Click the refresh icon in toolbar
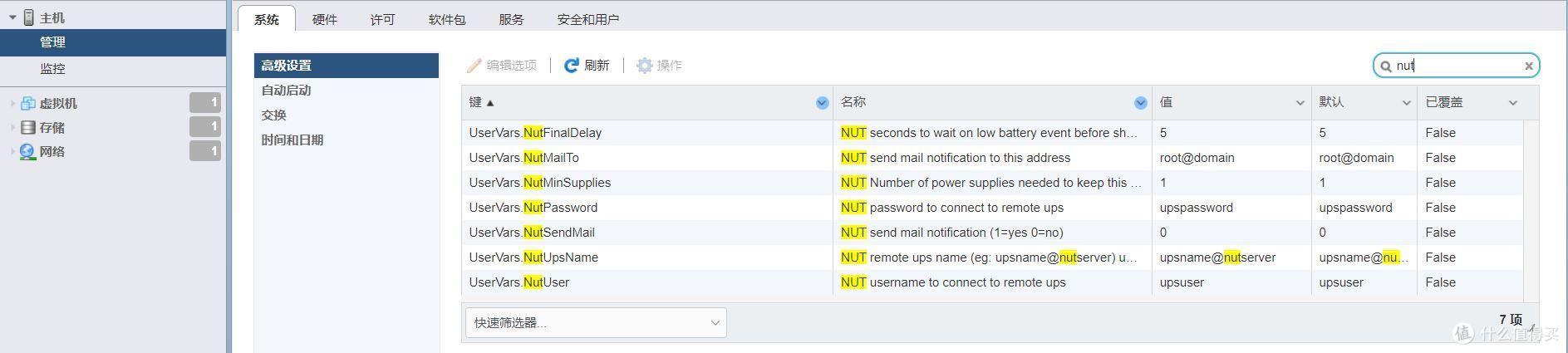Viewport: 1568px width, 353px height. [571, 66]
